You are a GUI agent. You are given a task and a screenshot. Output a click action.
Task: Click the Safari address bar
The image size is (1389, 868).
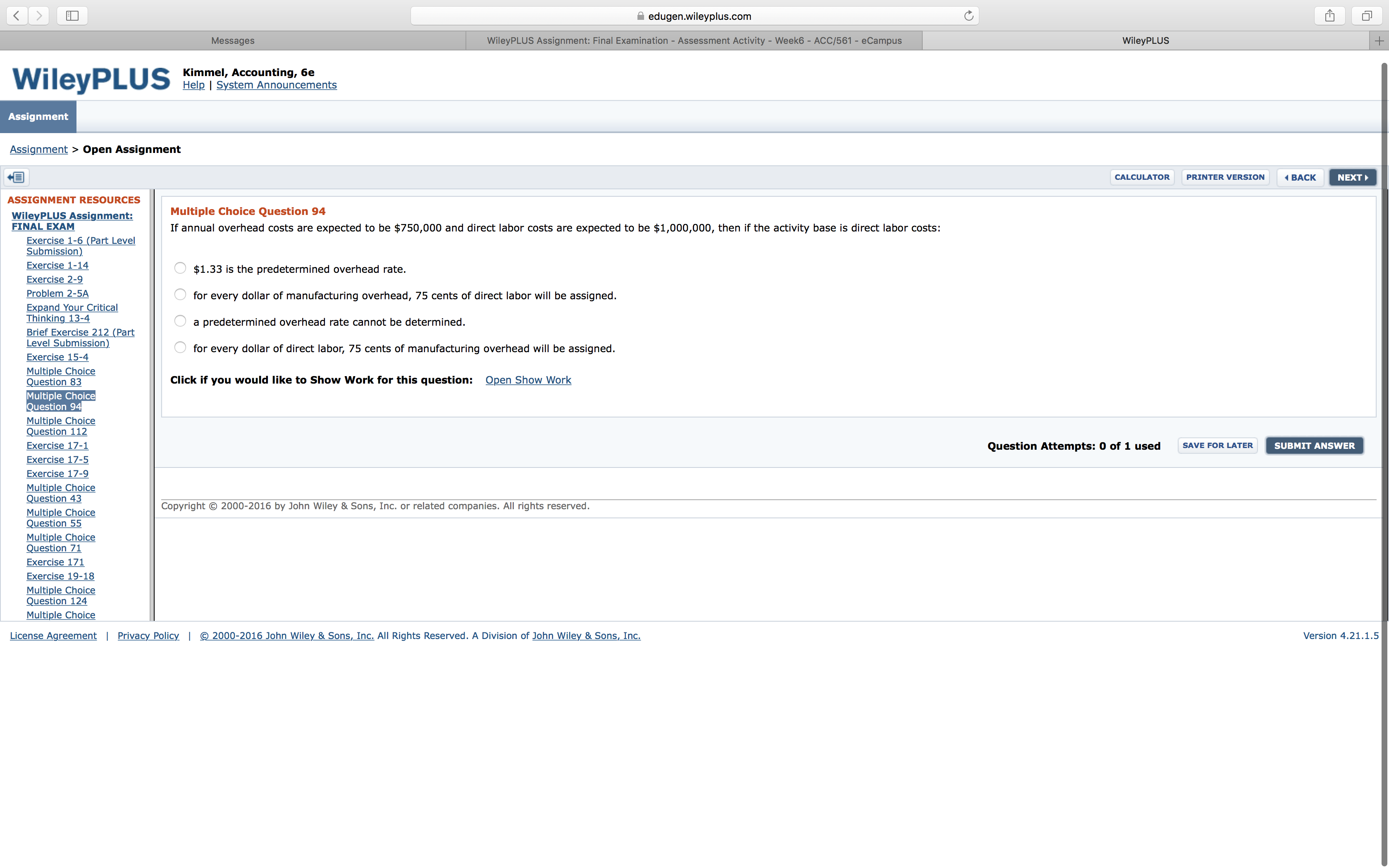(x=694, y=16)
